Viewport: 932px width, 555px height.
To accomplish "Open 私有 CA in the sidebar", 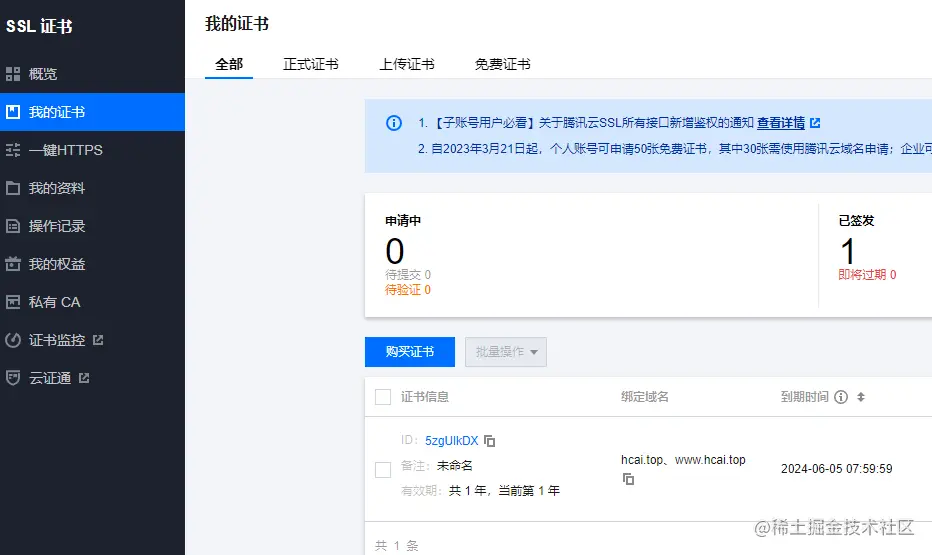I will click(x=92, y=302).
